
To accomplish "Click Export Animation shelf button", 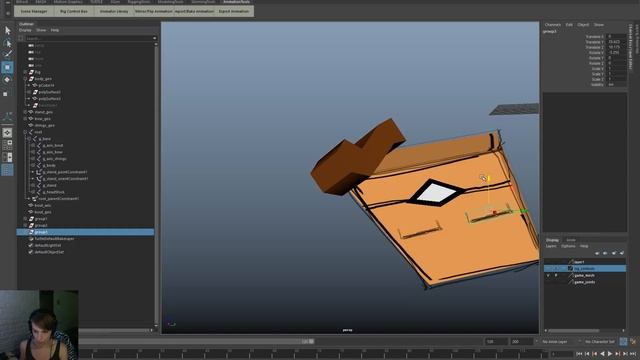I will [x=234, y=11].
